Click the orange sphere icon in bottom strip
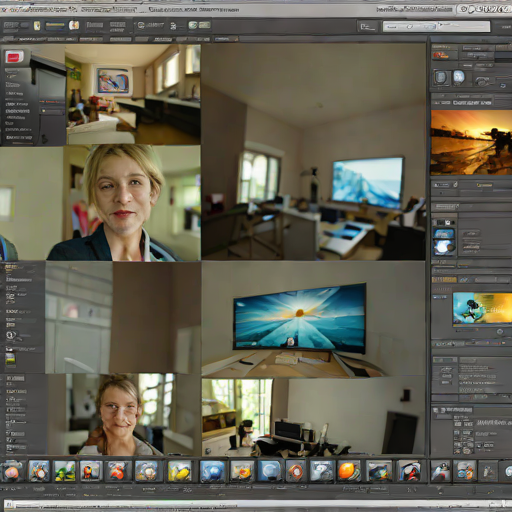The image size is (512, 512). pyautogui.click(x=349, y=471)
